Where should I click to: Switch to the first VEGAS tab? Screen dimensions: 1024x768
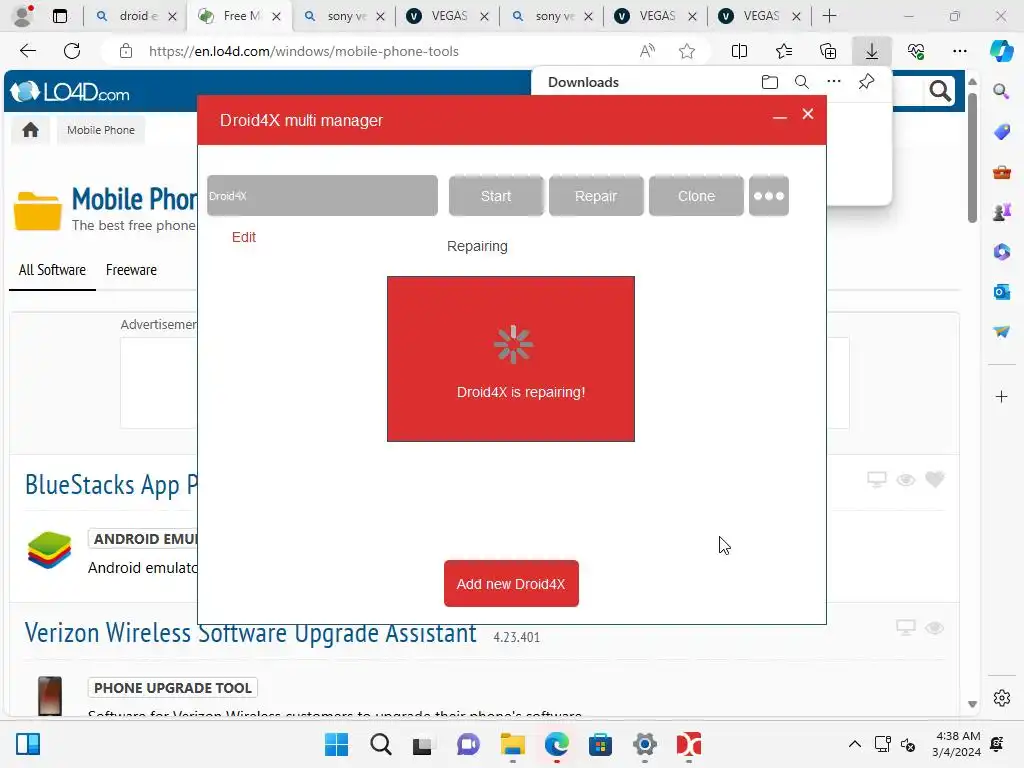pos(448,16)
